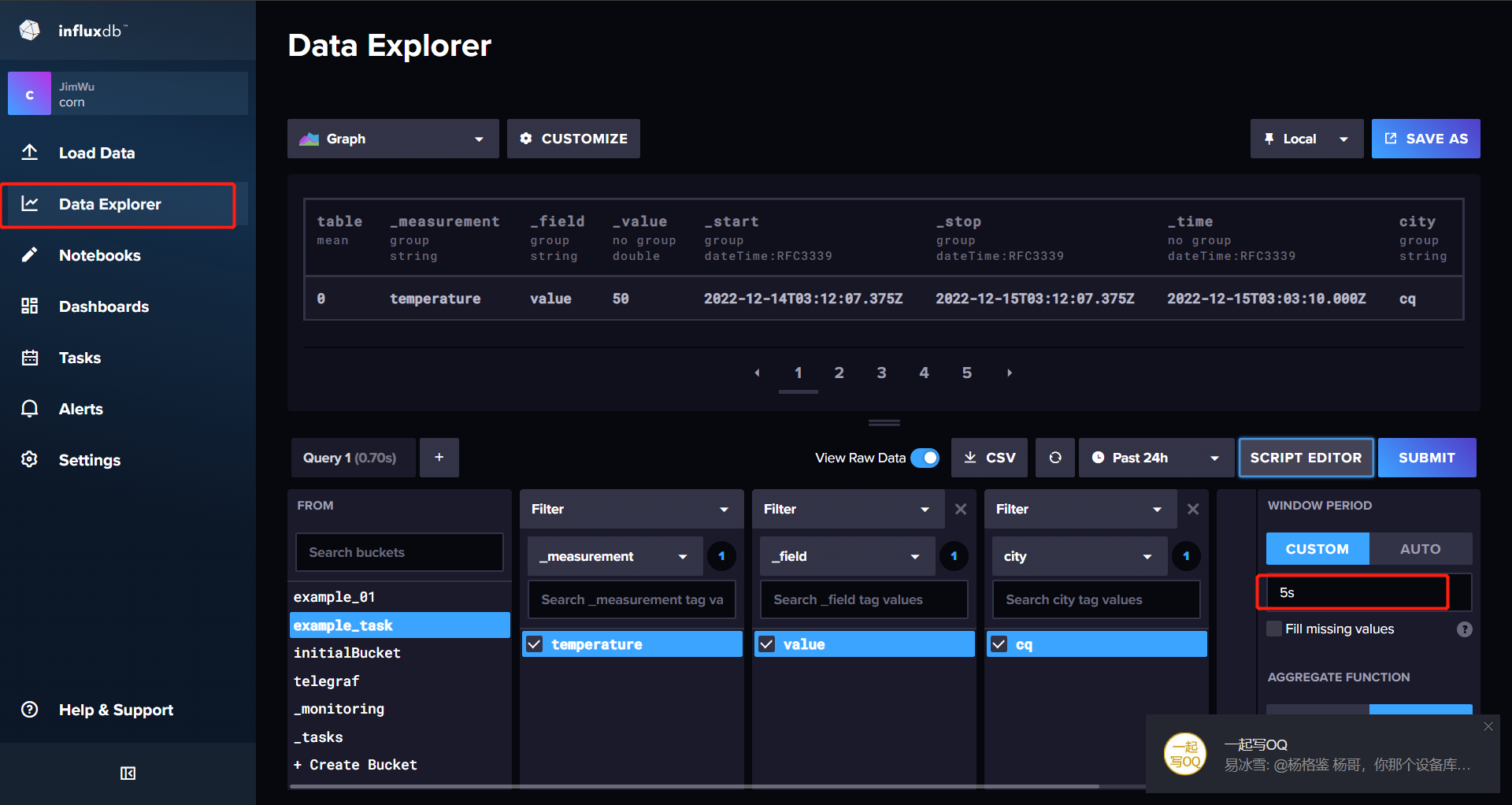Uncheck the temperature measurement checkbox
1512x805 pixels.
[x=535, y=644]
